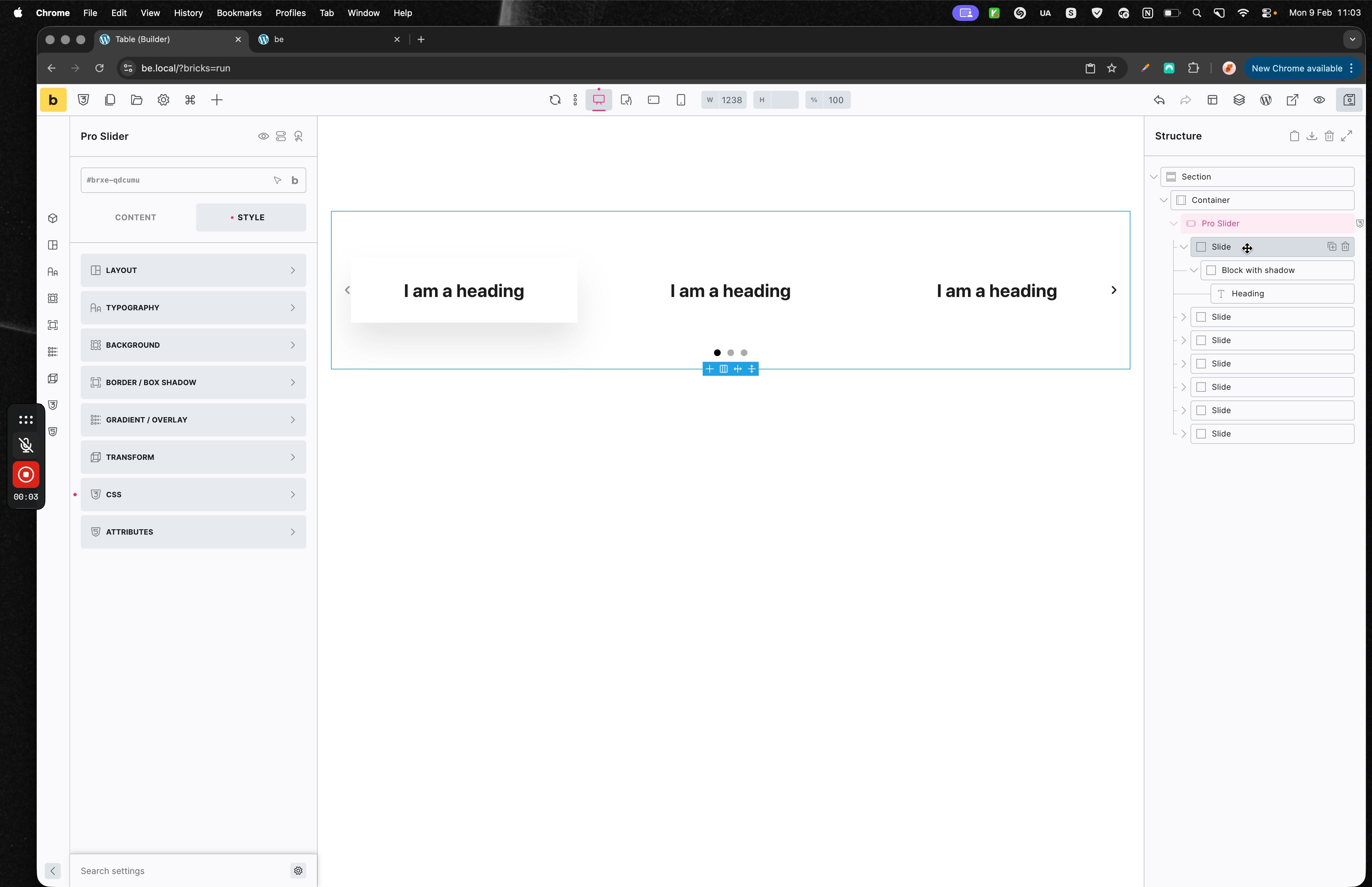Click New Chrome available button
1372x887 pixels.
[x=1303, y=68]
